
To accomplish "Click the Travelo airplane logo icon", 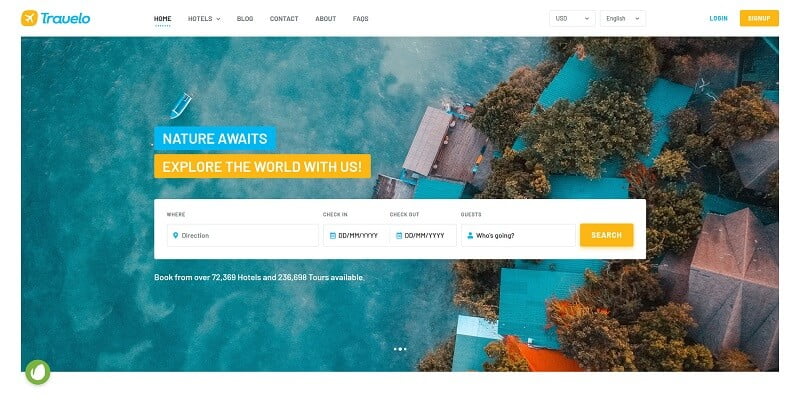I will point(30,18).
